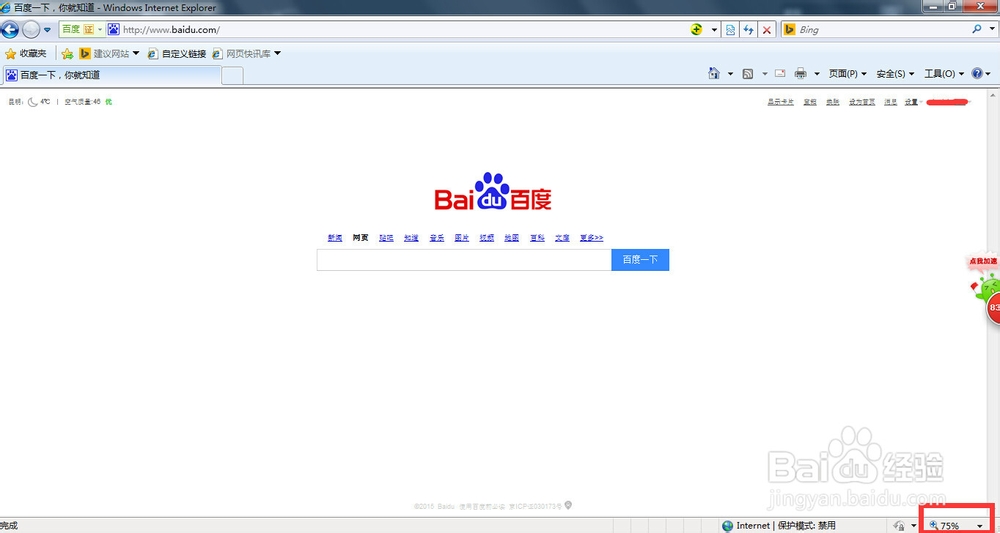Open the 视频 link
Viewport: 1000px width, 533px height.
487,238
